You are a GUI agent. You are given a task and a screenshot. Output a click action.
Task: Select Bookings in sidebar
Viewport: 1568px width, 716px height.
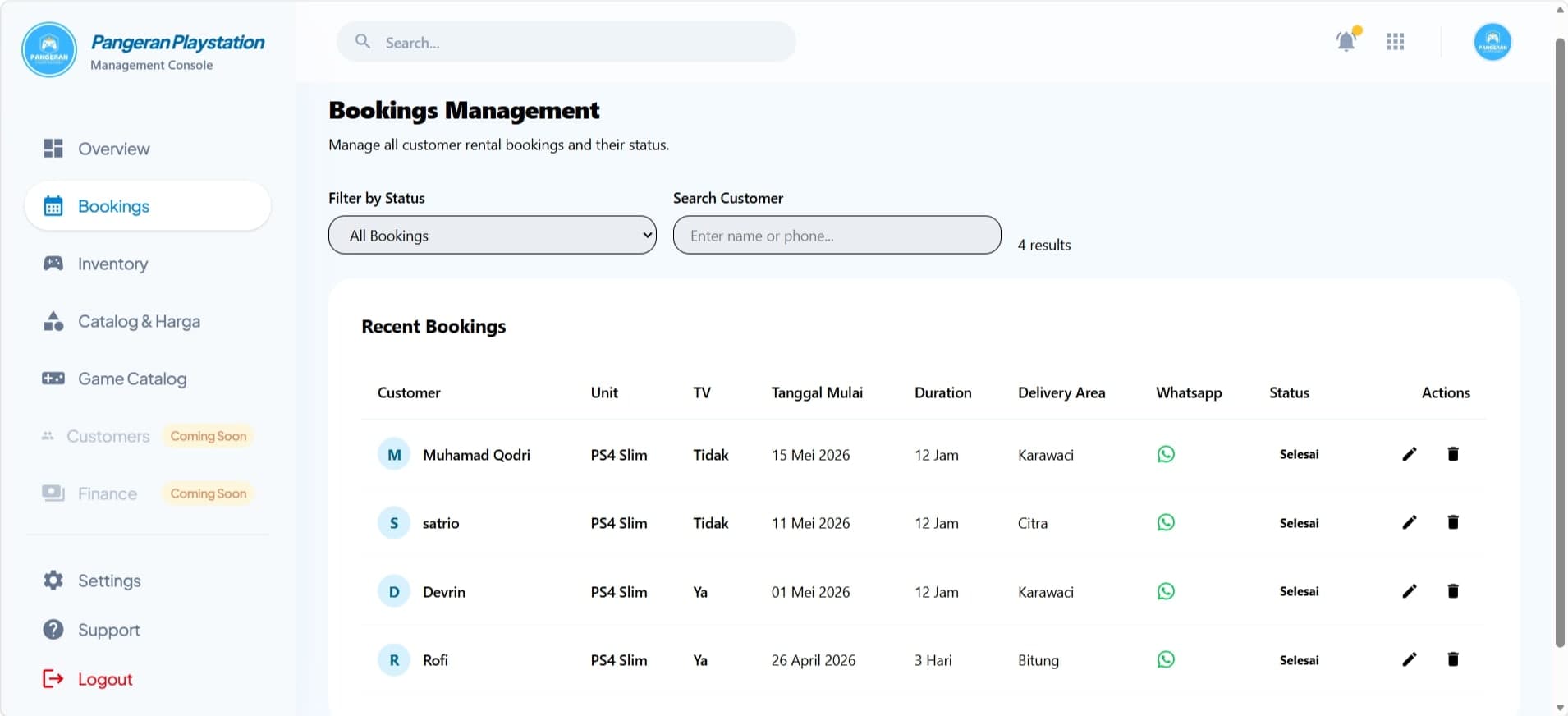tap(148, 206)
